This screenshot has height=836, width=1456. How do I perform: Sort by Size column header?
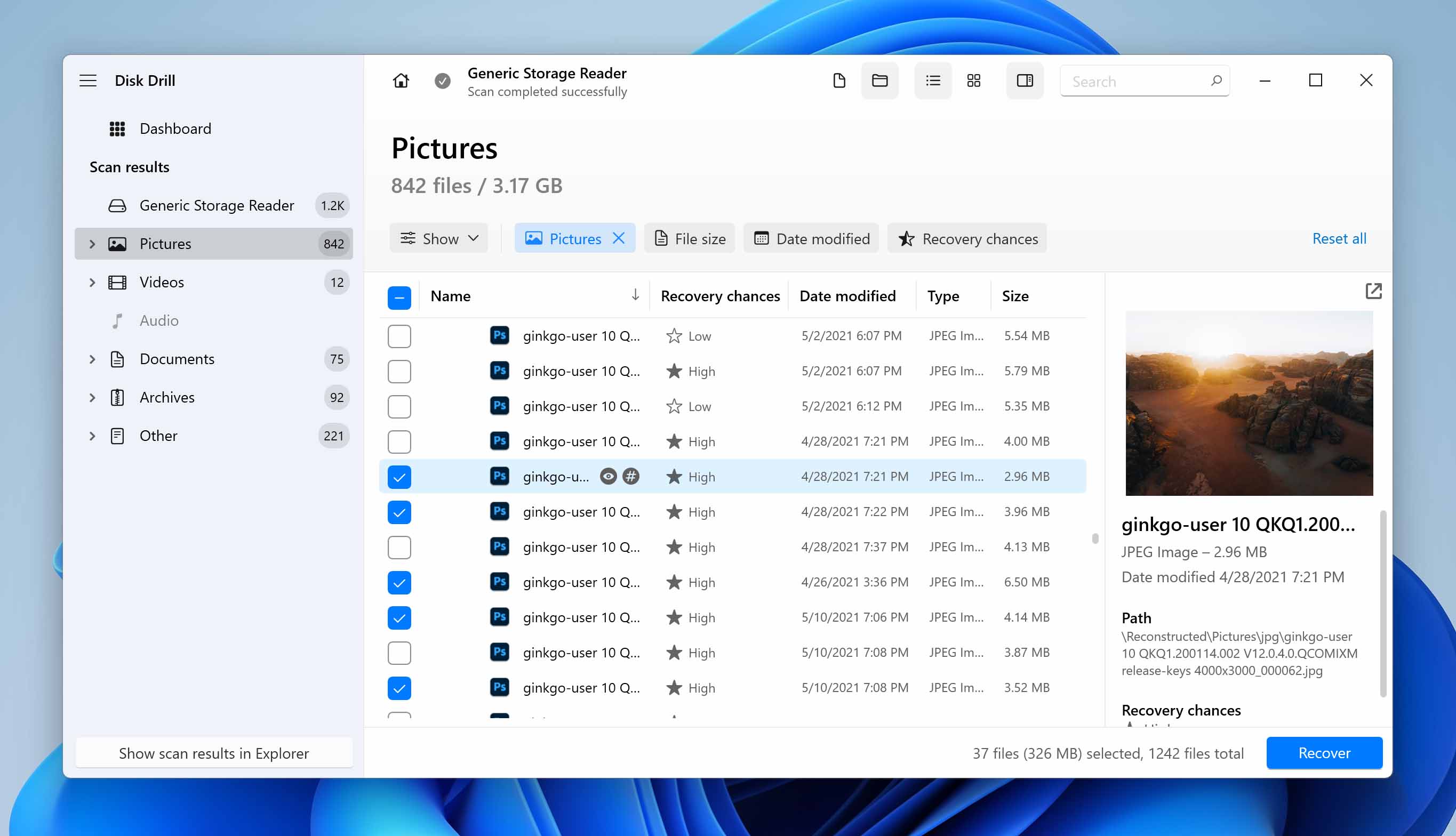coord(1015,296)
